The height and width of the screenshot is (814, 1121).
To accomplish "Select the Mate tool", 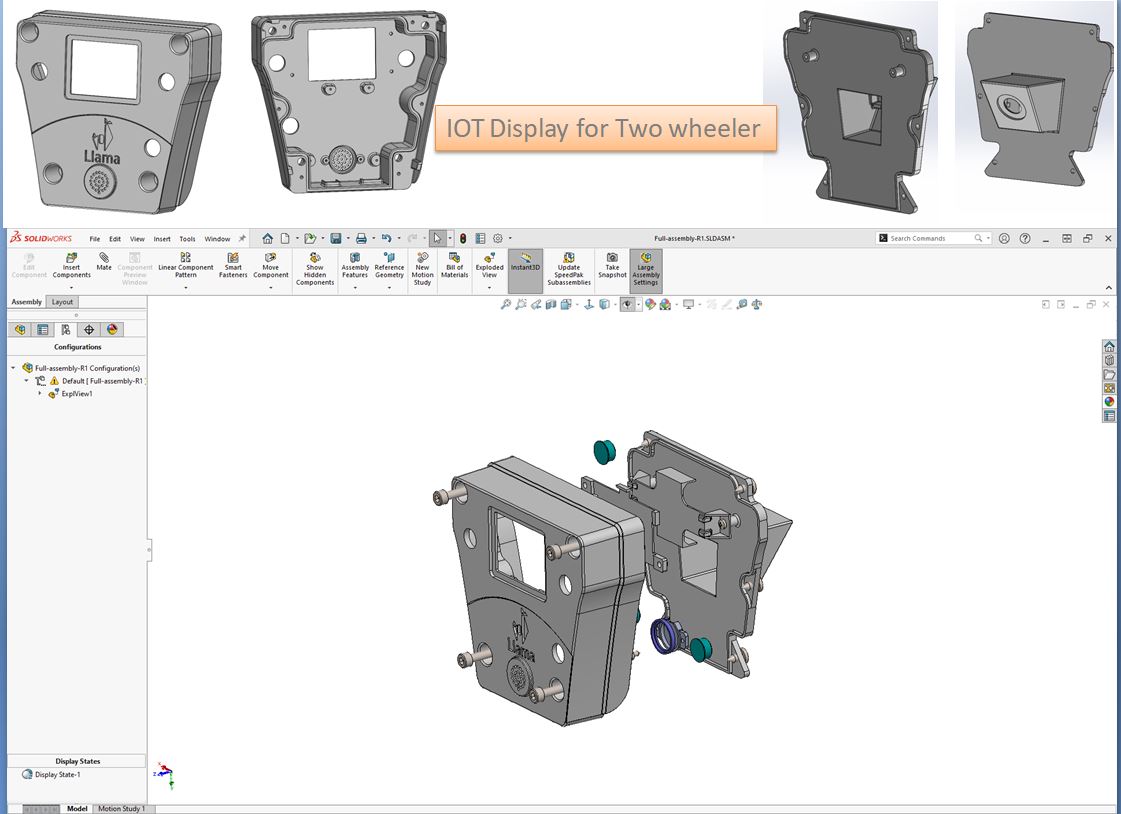I will coord(104,262).
